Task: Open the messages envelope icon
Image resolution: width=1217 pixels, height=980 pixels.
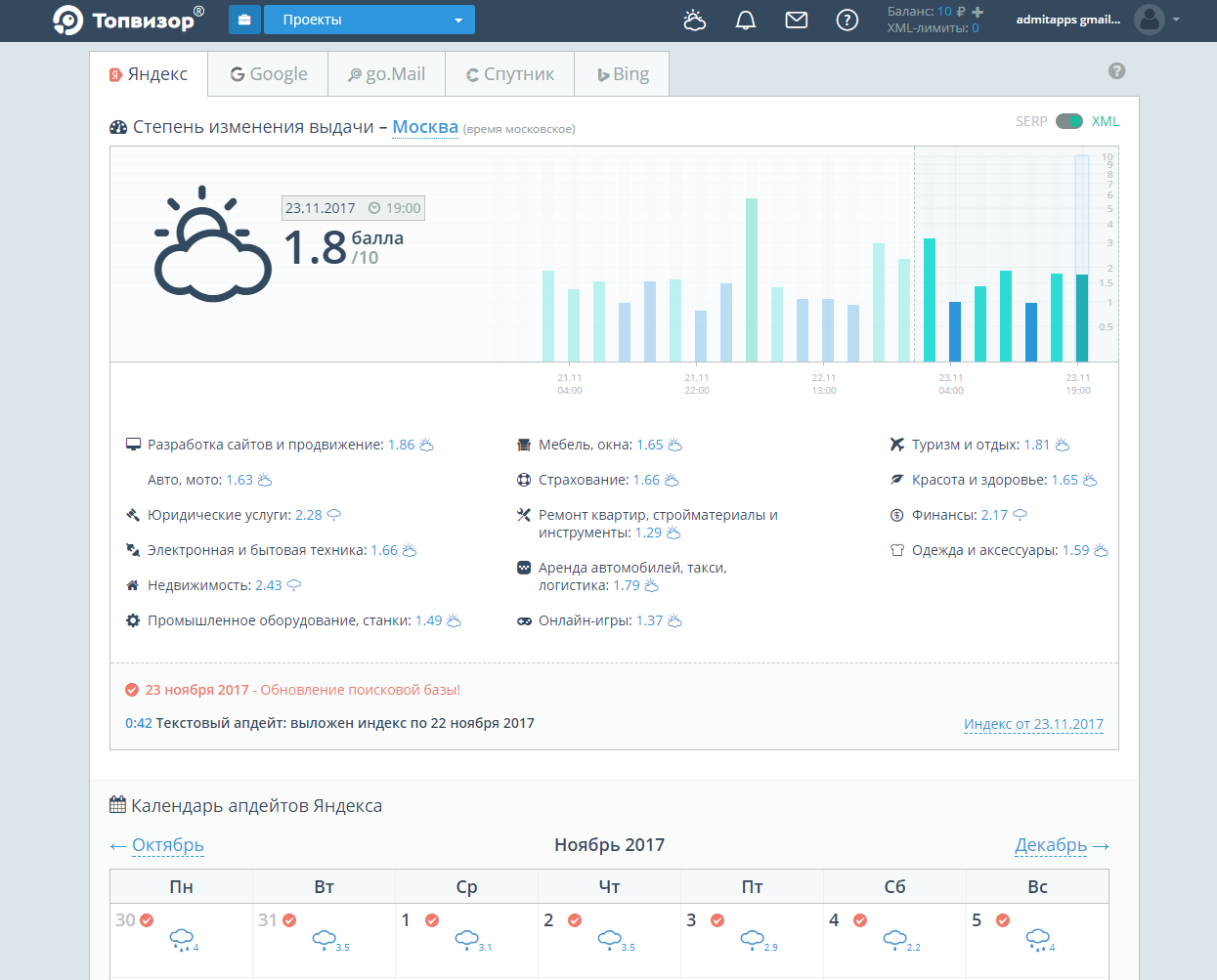Action: click(797, 21)
